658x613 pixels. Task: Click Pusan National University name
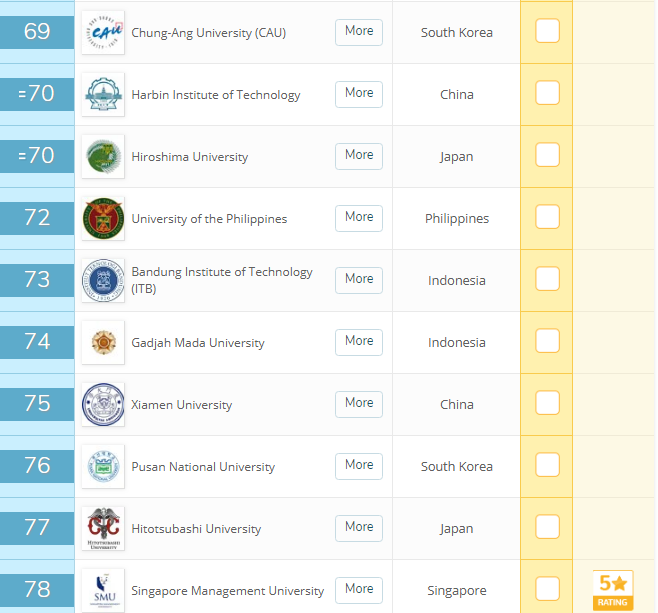pyautogui.click(x=203, y=467)
